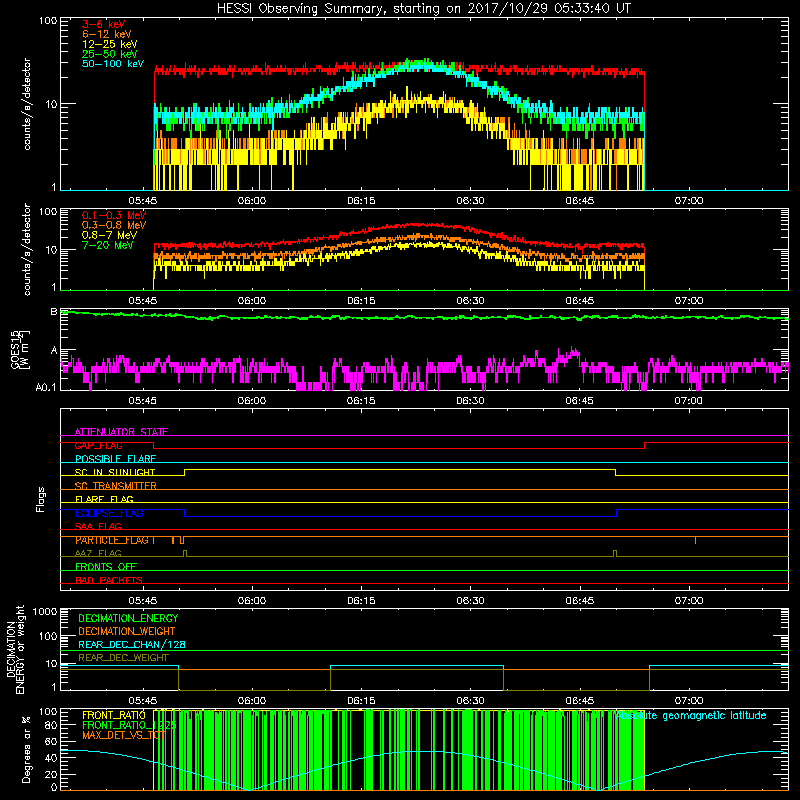Image resolution: width=800 pixels, height=800 pixels.
Task: Select the red 3-6 keV legend label
Action: tap(103, 24)
